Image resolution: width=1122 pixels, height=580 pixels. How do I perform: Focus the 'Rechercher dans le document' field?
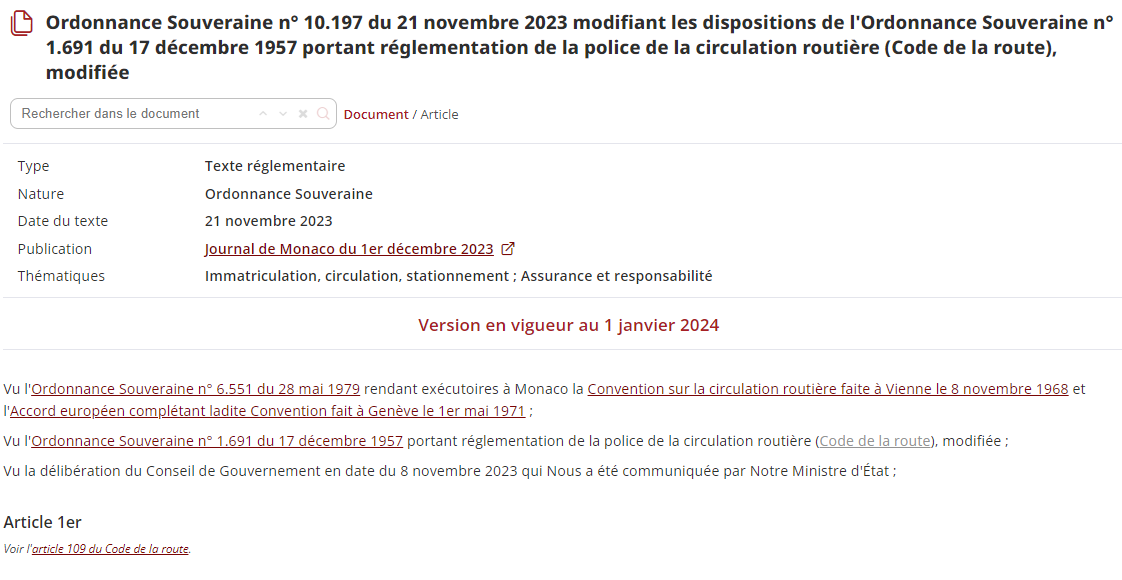136,114
